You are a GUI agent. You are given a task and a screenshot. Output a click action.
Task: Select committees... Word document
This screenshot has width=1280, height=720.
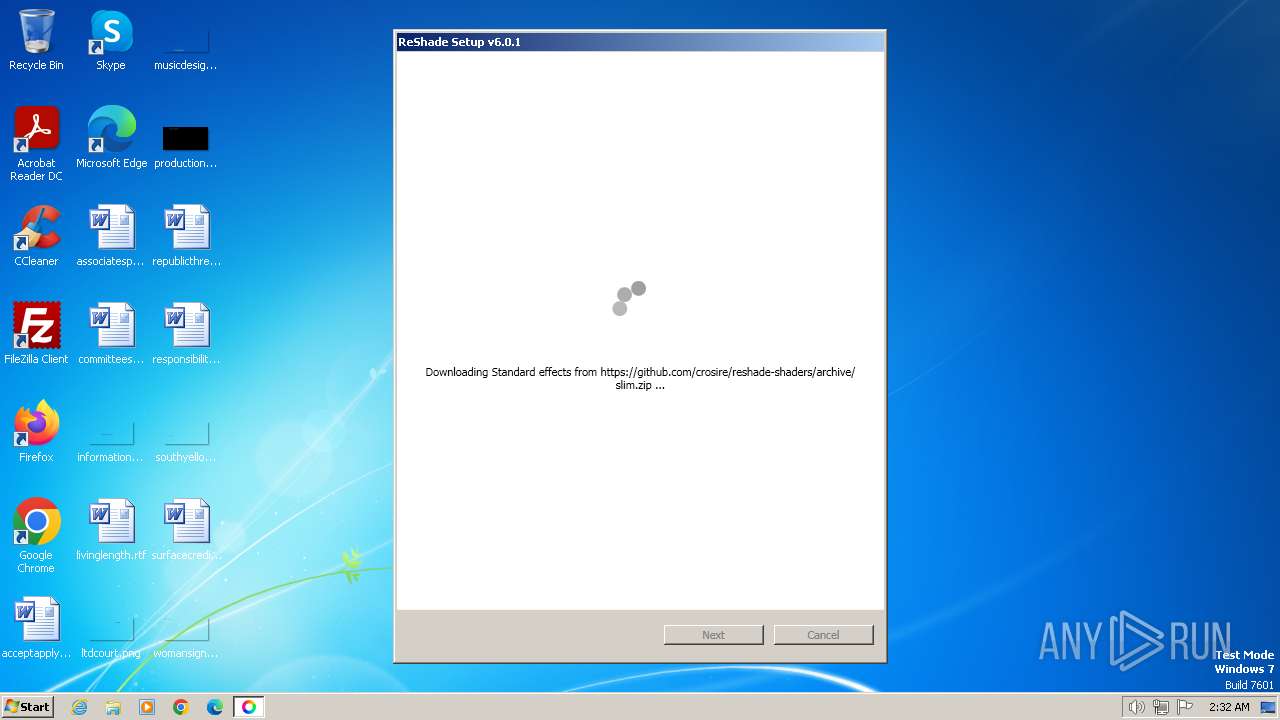111,334
